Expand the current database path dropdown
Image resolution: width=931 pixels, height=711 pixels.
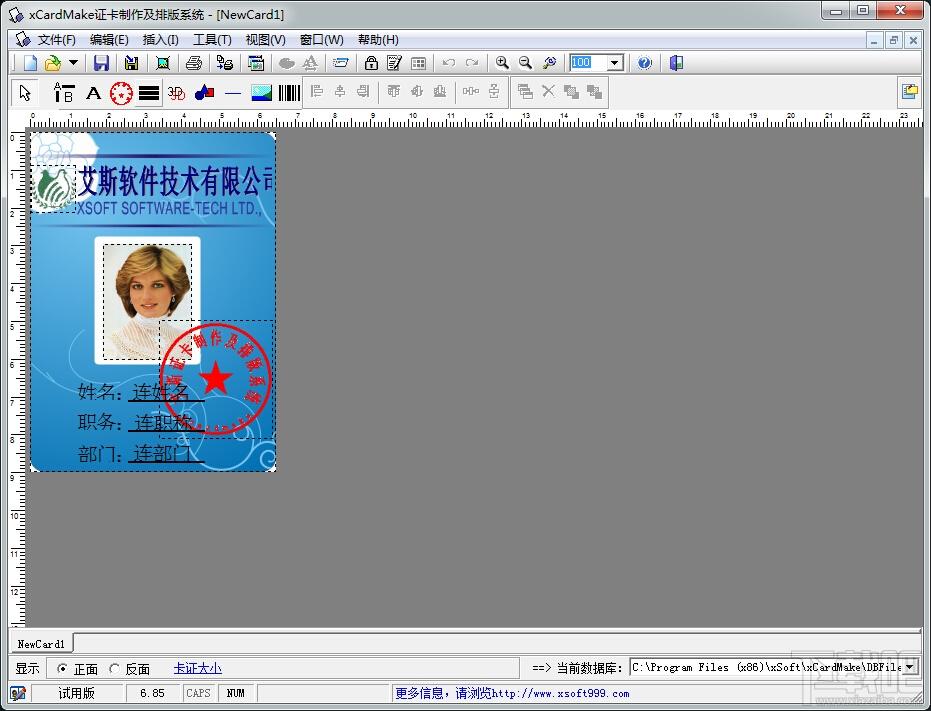coord(908,667)
